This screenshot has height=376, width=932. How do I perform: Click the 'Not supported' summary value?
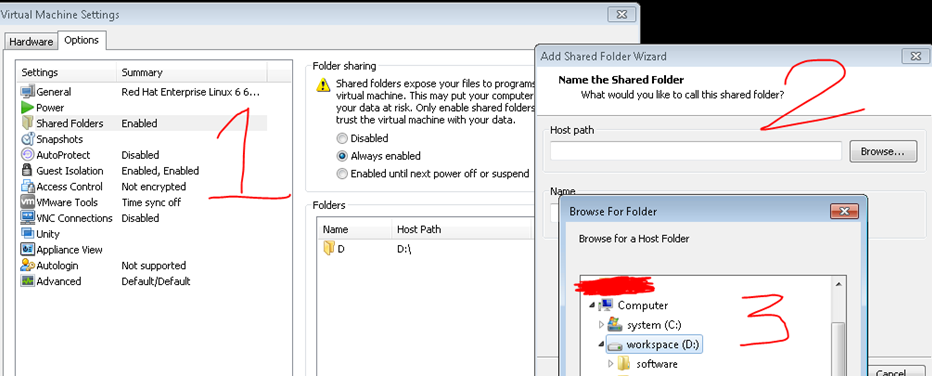pos(153,266)
